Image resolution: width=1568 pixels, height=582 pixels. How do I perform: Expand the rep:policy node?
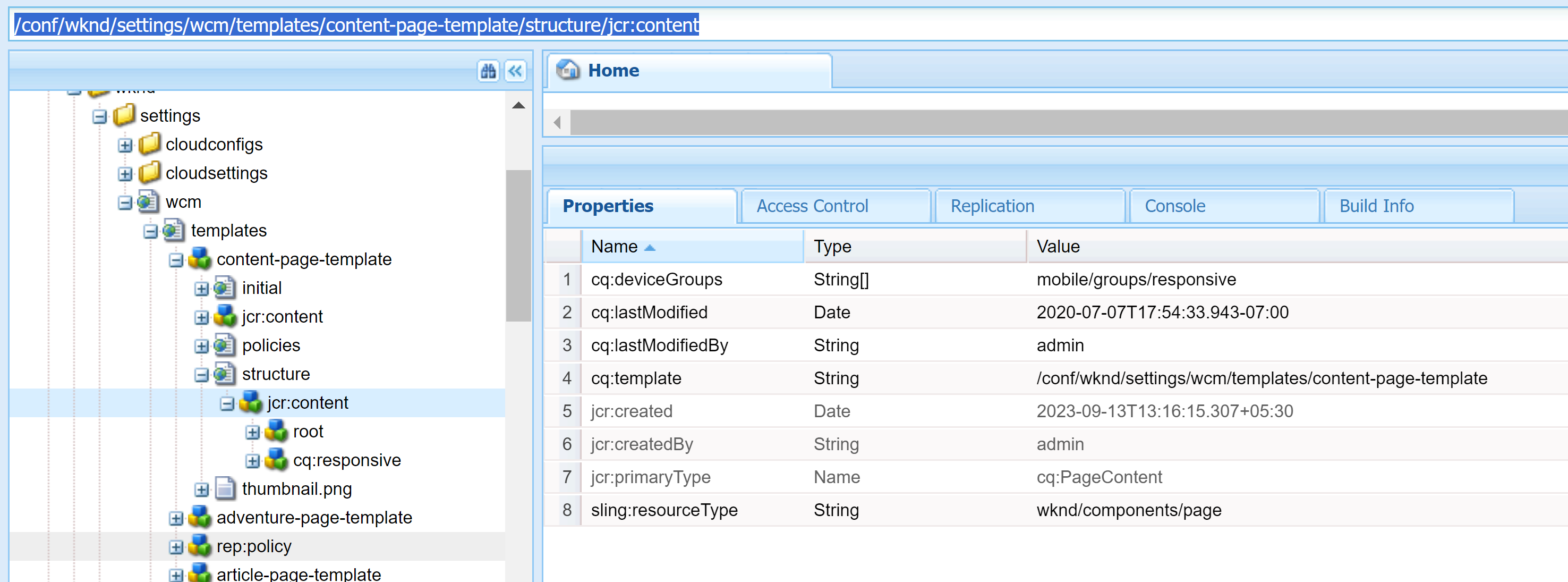coord(176,546)
